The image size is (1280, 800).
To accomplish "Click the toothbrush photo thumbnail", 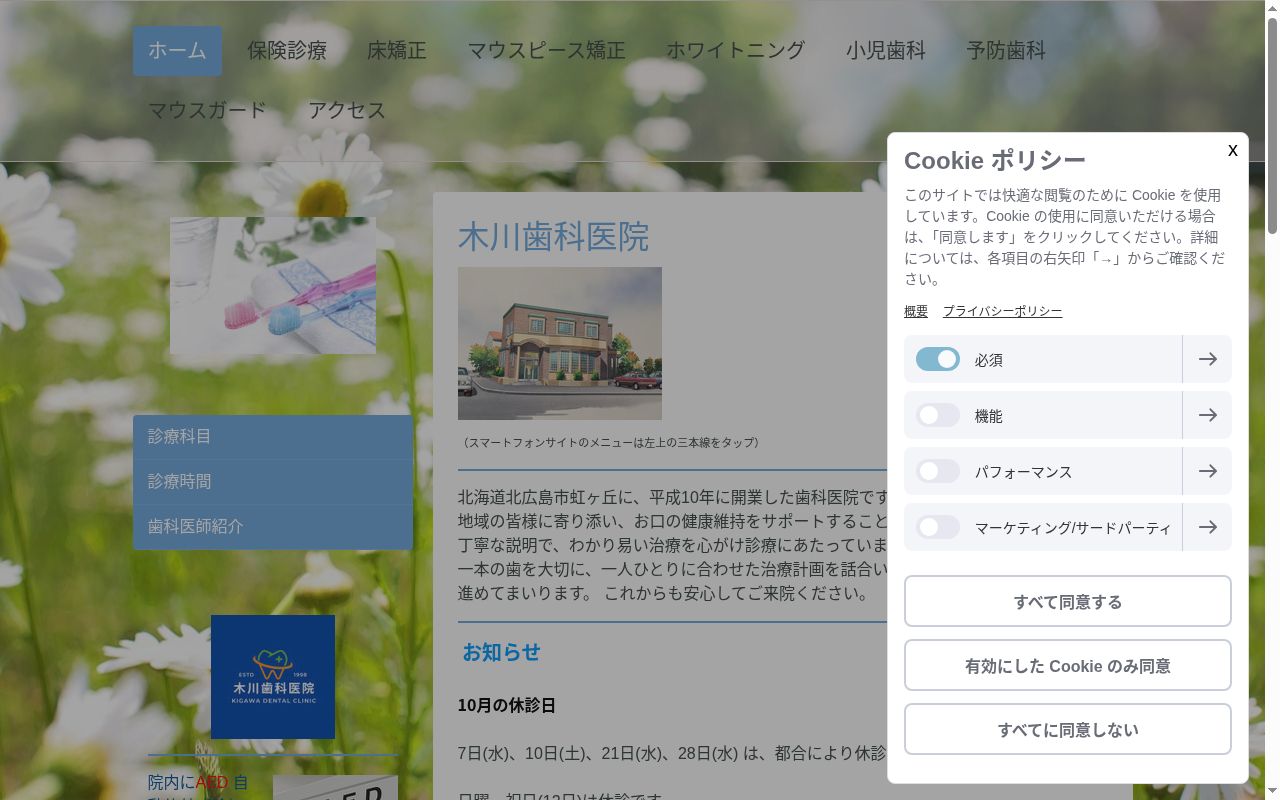I will 273,285.
